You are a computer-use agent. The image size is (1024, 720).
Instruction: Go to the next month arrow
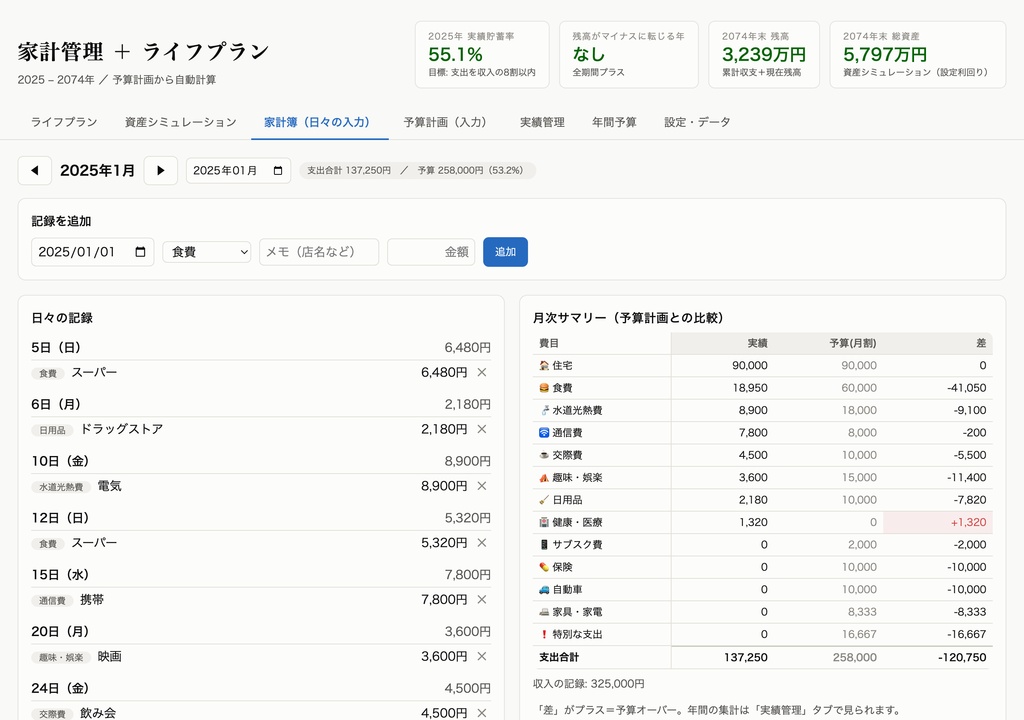161,171
